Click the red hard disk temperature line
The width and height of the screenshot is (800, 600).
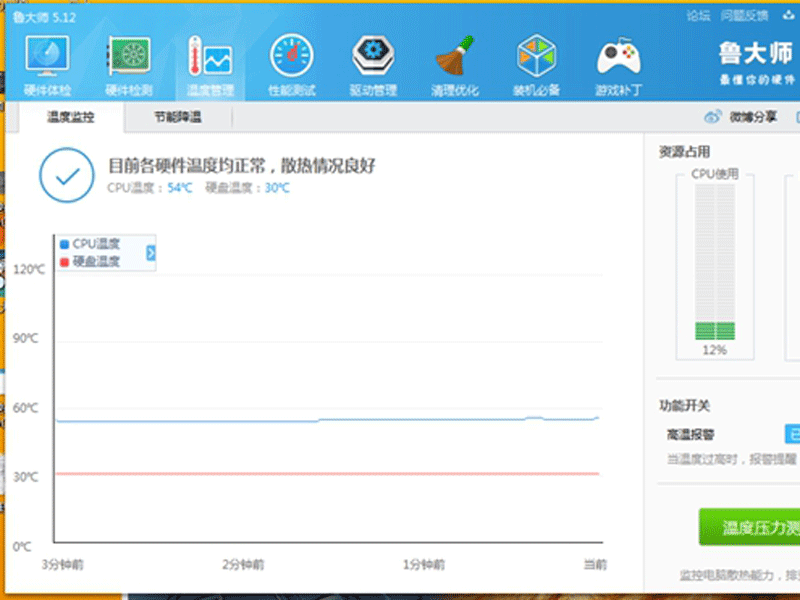[327, 474]
